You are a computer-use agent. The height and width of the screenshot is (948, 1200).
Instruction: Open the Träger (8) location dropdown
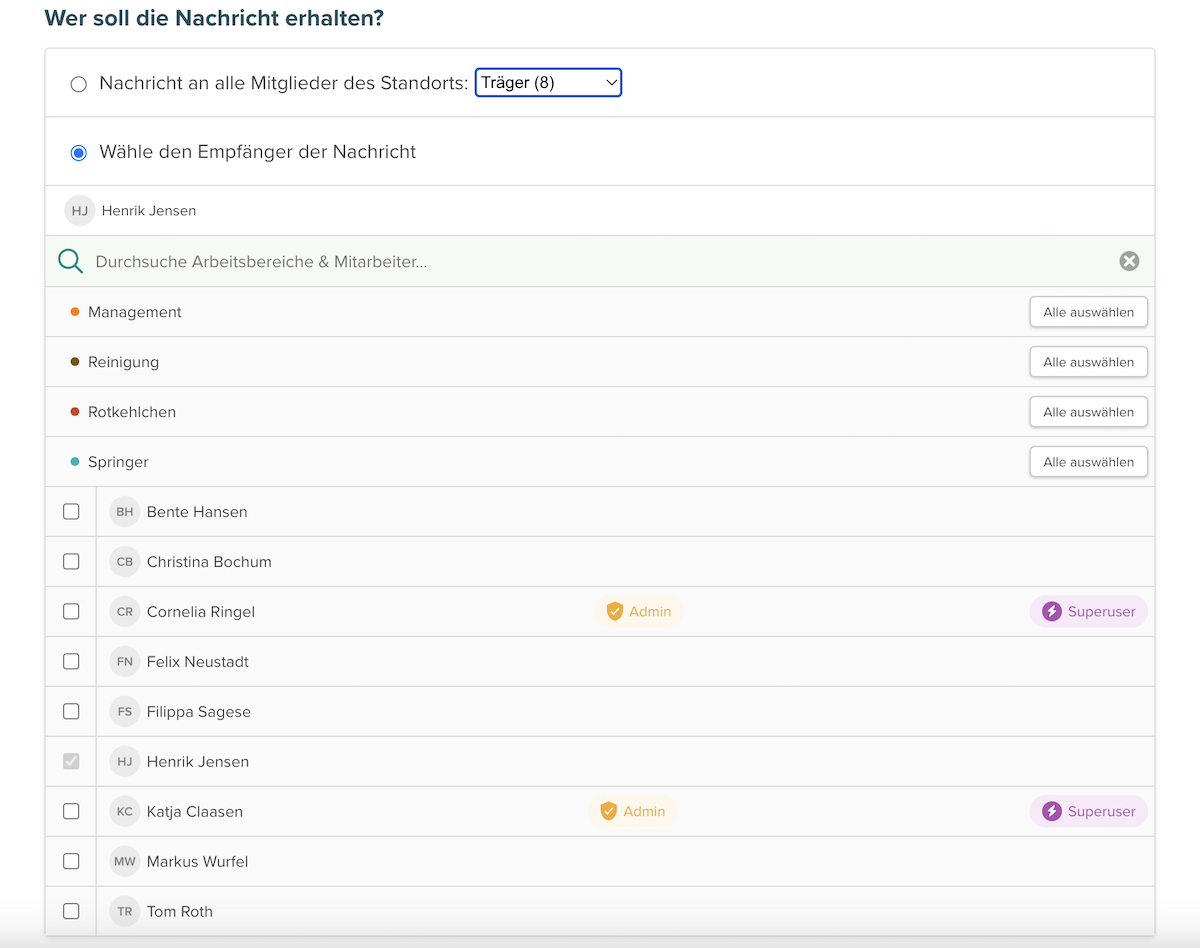(x=548, y=83)
